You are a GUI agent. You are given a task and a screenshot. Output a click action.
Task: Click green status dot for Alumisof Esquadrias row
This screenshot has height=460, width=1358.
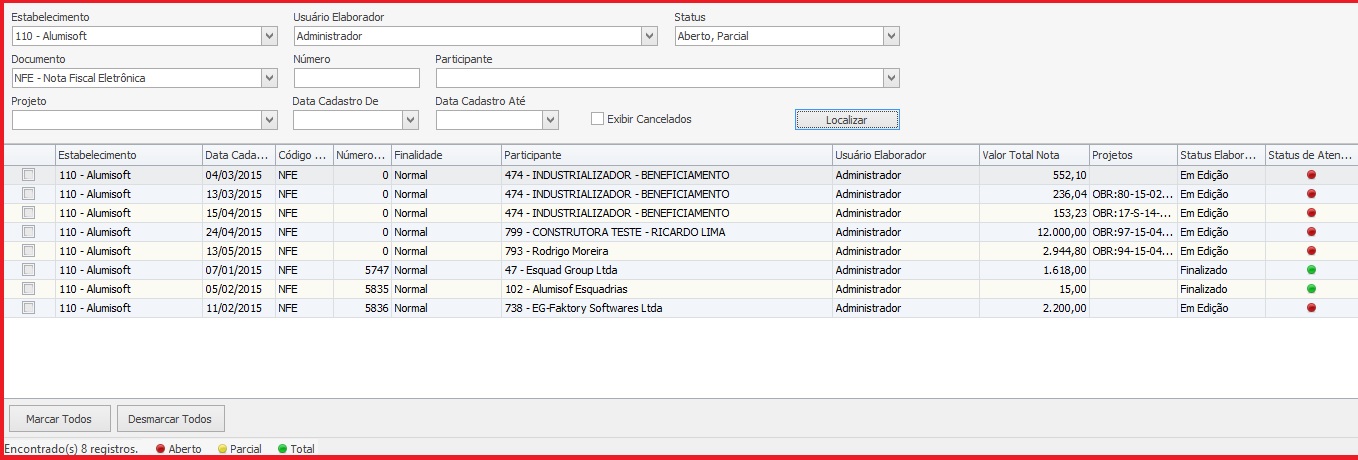pos(1311,289)
